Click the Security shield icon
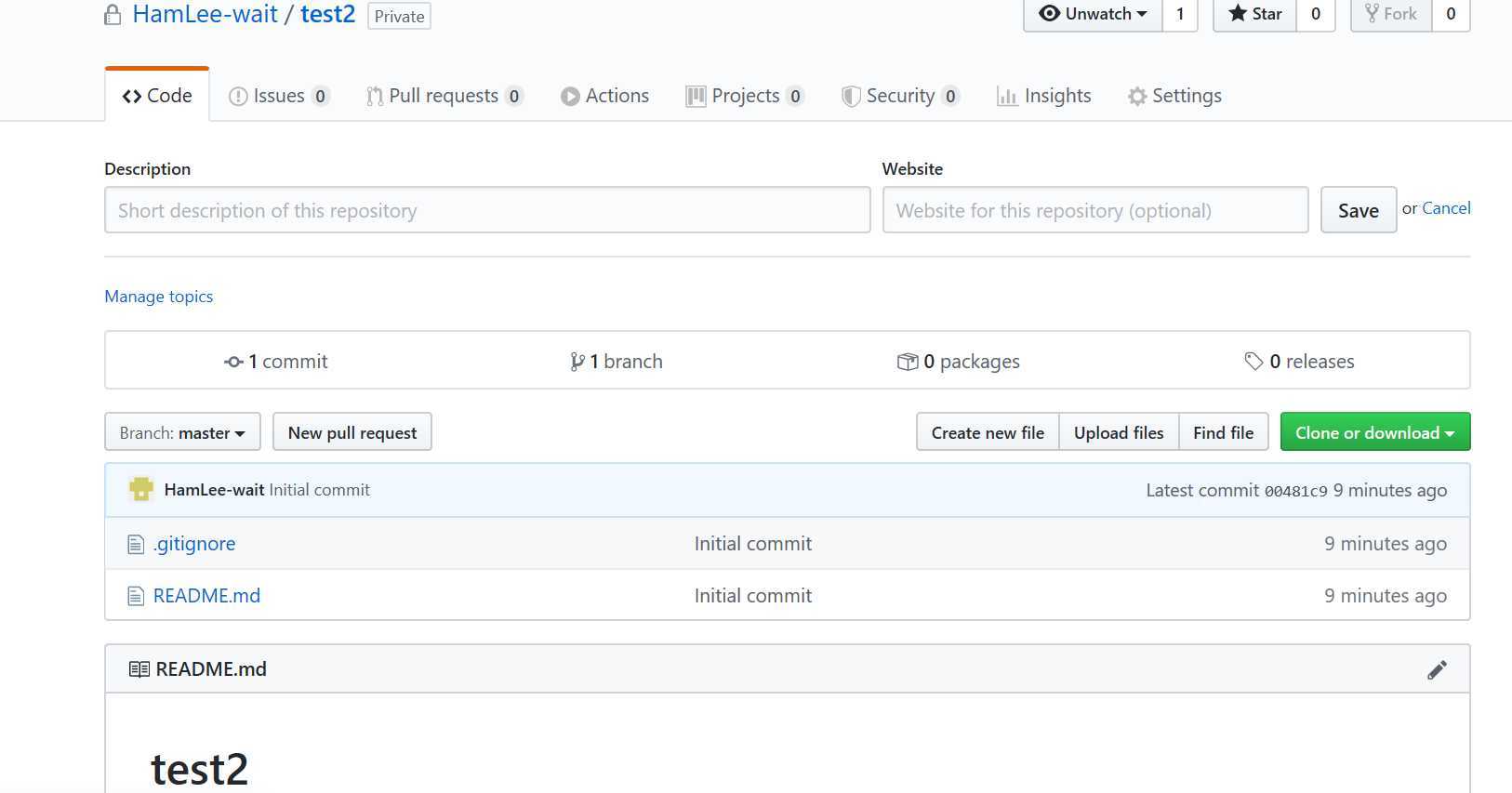The image size is (1512, 793). [851, 97]
